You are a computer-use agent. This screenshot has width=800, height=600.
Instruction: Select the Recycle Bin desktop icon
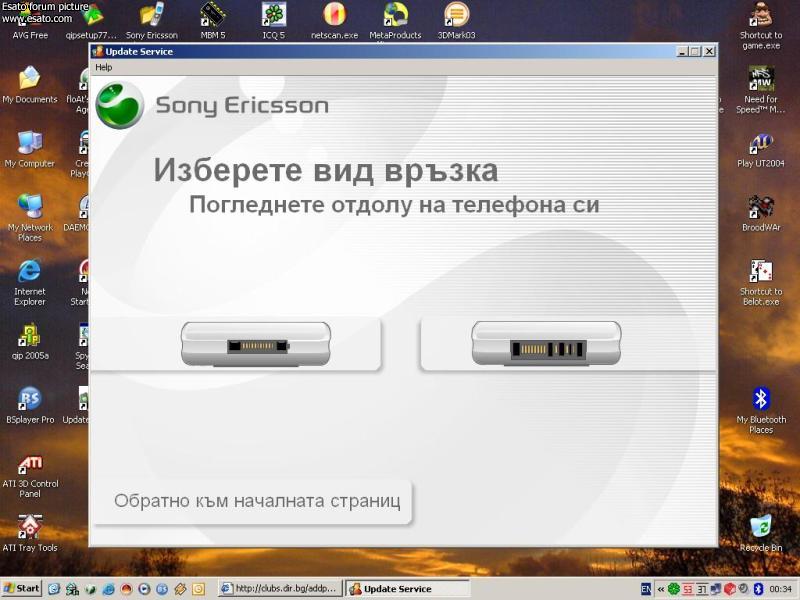click(761, 534)
